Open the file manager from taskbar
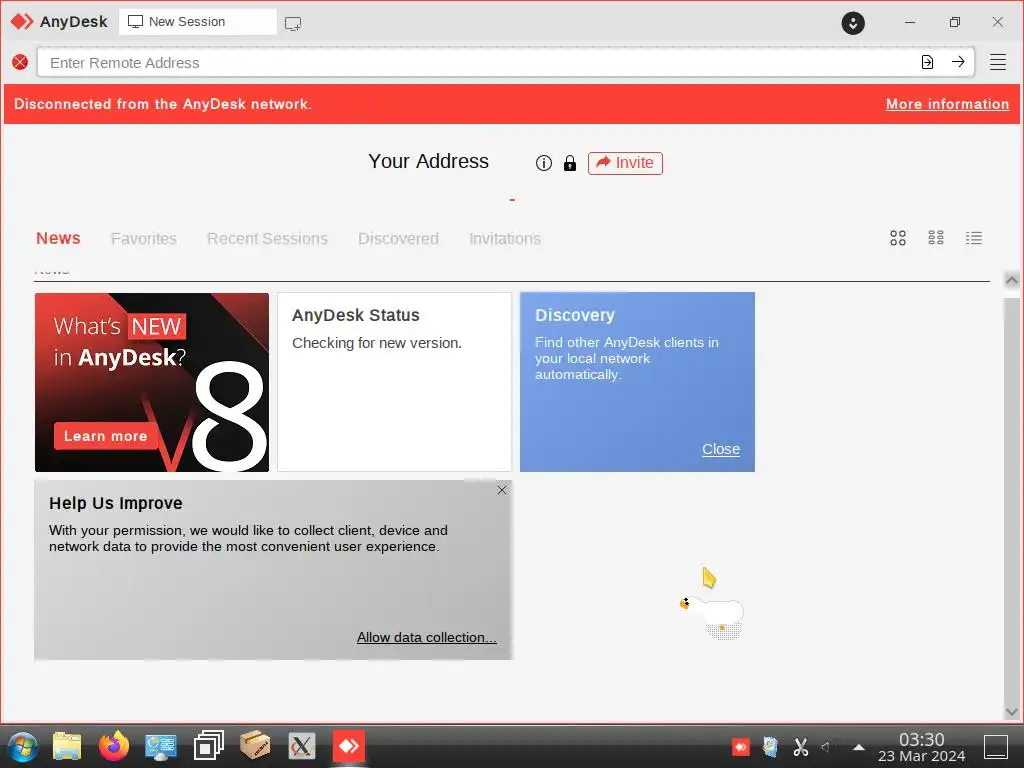Image resolution: width=1024 pixels, height=768 pixels. [x=67, y=746]
